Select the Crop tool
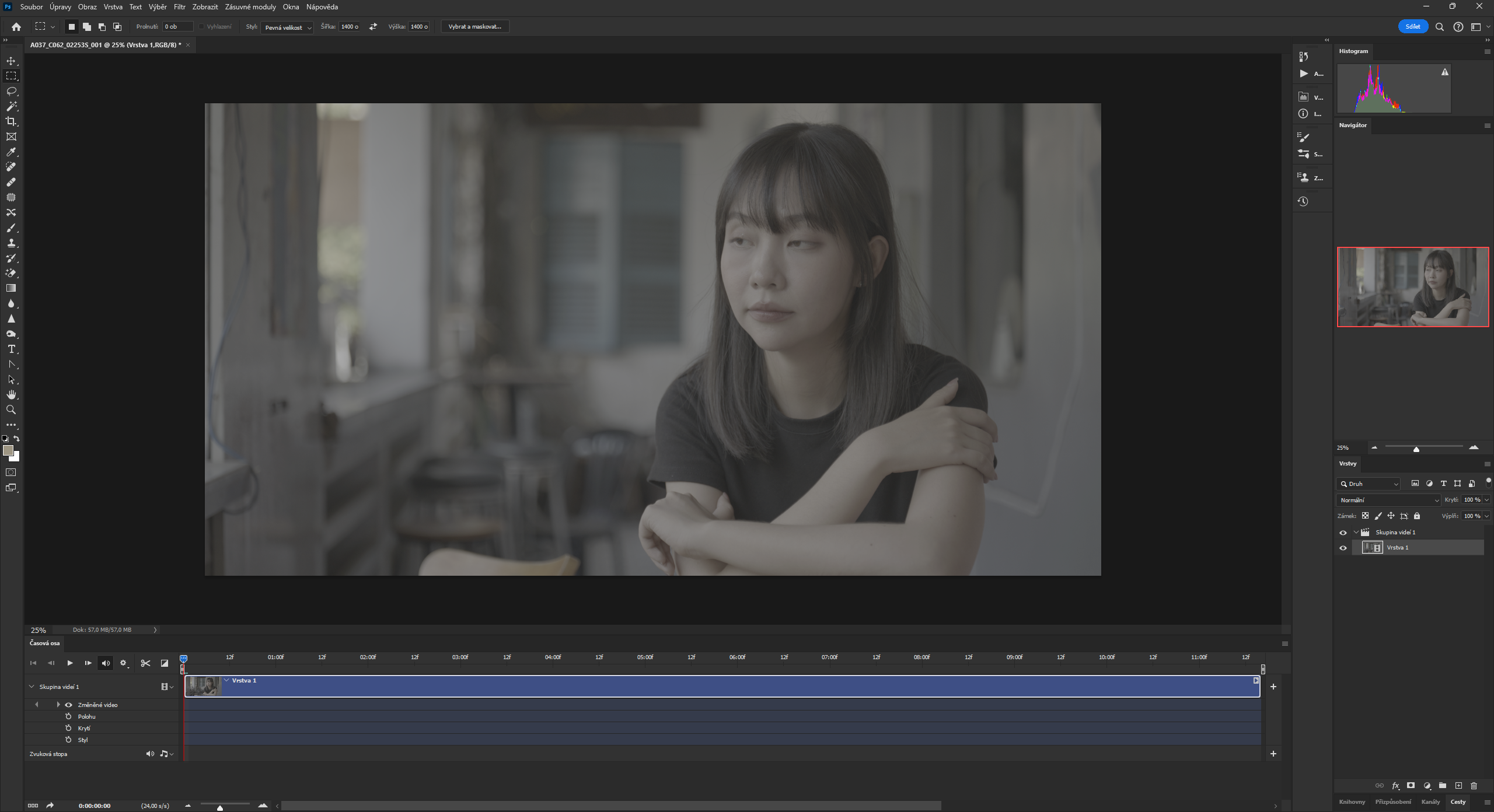The image size is (1494, 812). [x=11, y=121]
